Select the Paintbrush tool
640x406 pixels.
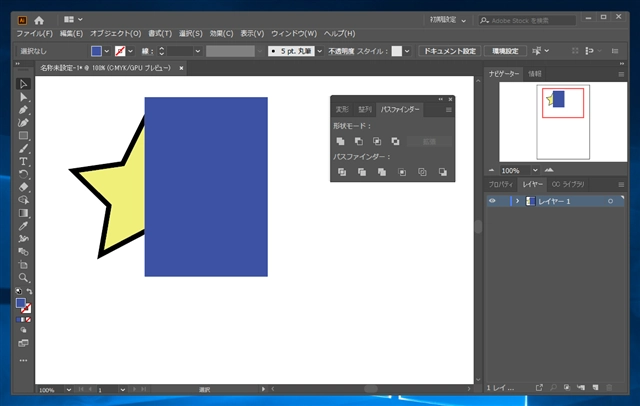pos(23,149)
